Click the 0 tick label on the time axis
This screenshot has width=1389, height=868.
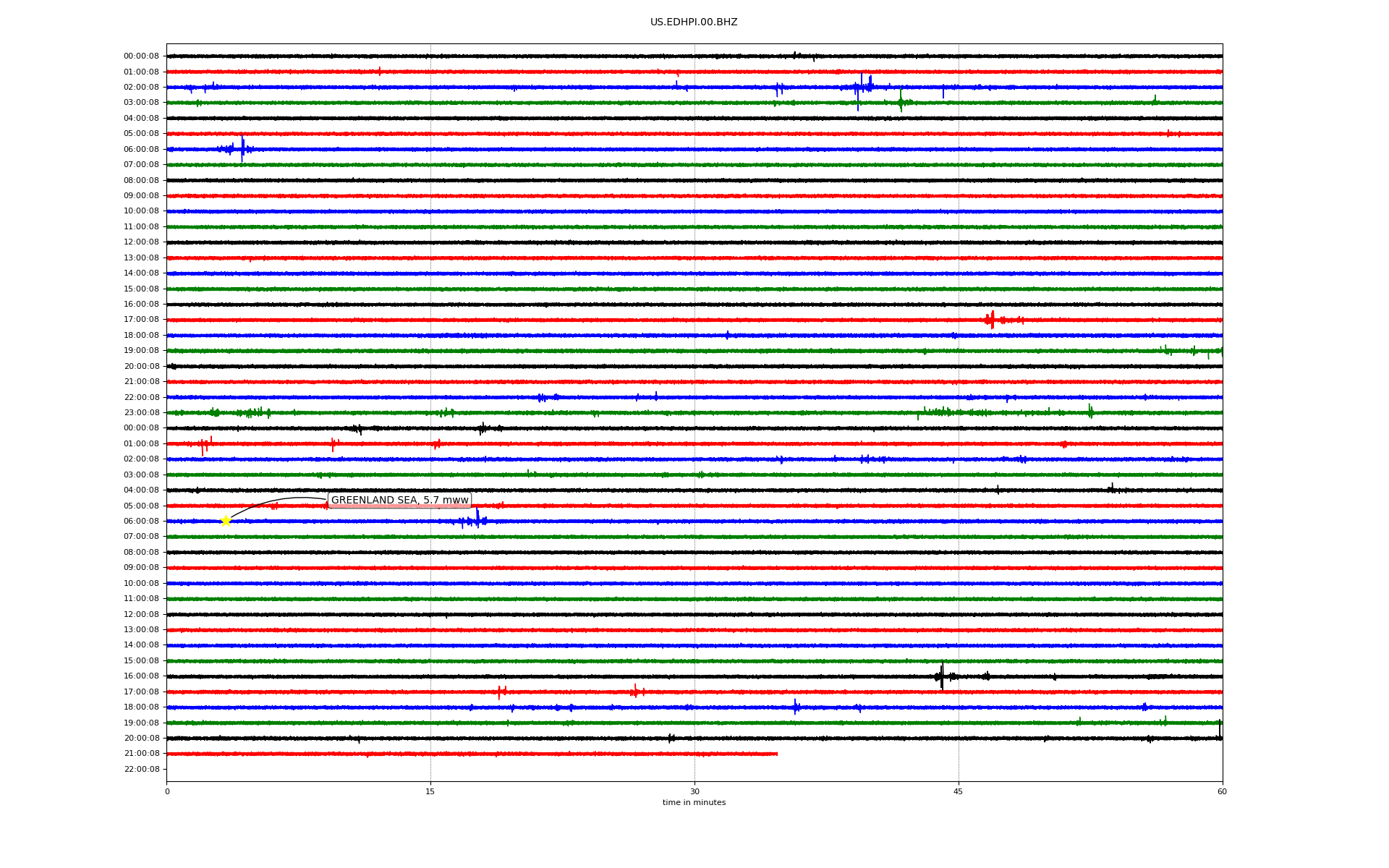coord(167,791)
